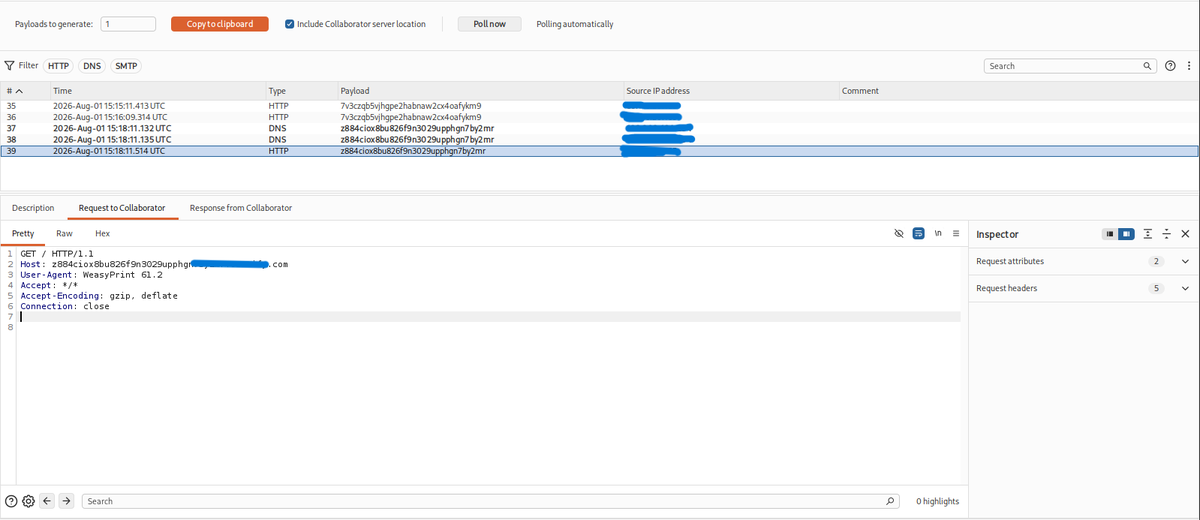Click the Polling automatically status text
The image size is (1200, 520).
575,24
